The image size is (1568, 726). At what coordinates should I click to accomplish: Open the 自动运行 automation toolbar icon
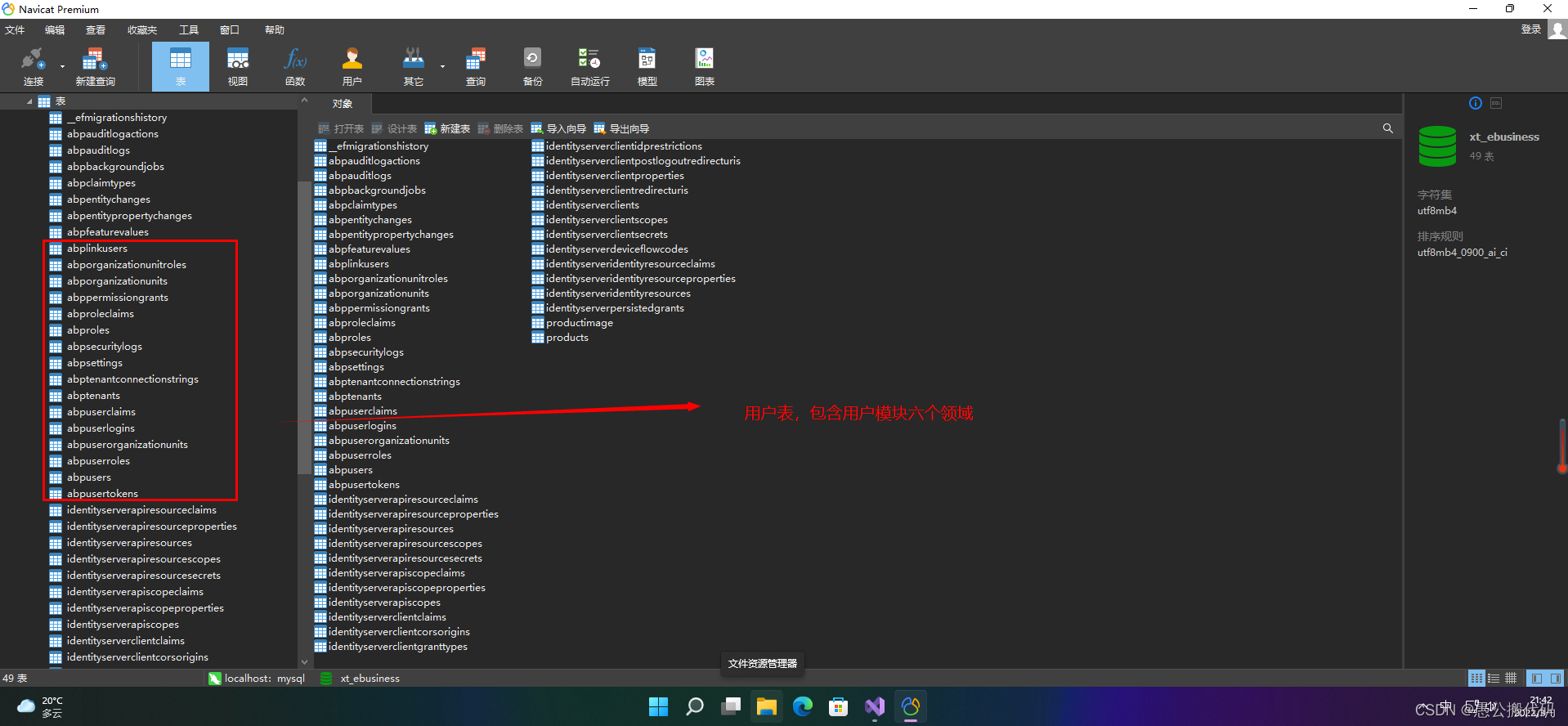pos(589,66)
